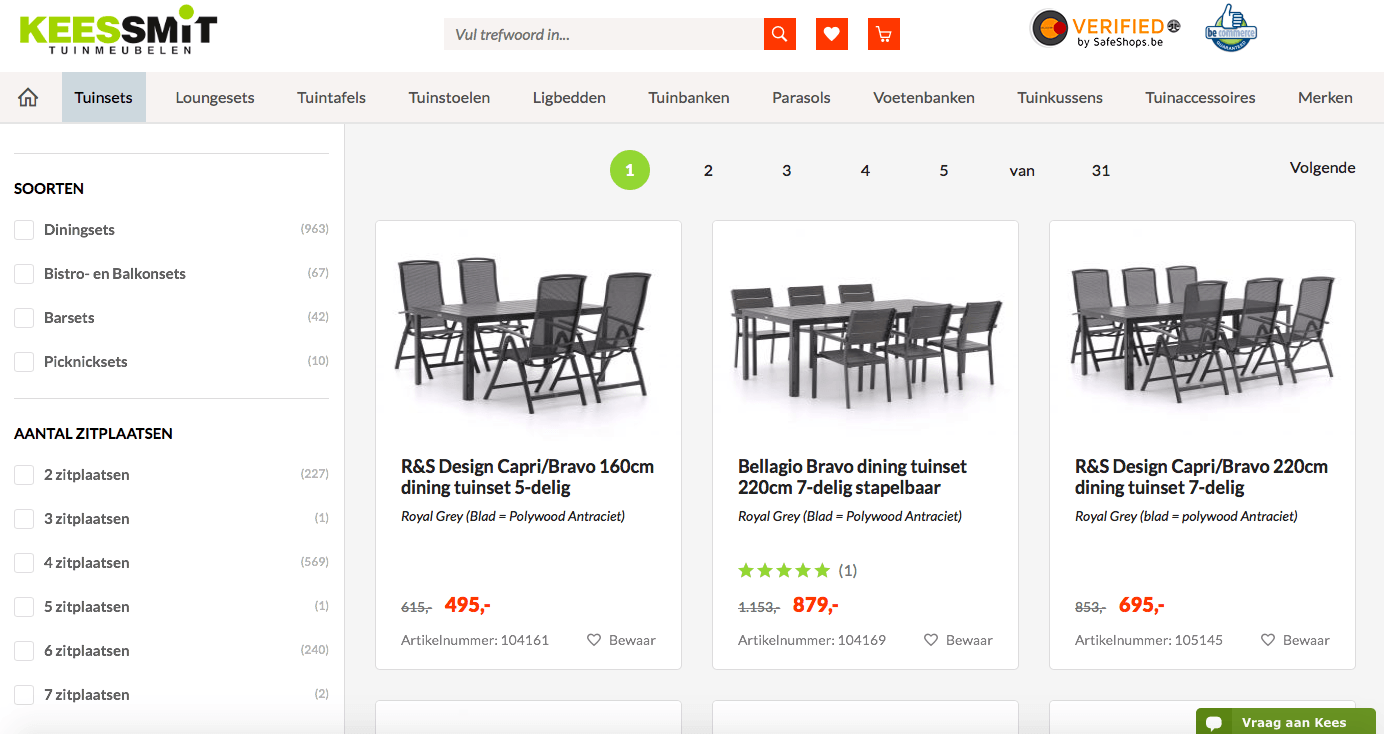The image size is (1384, 734).
Task: Jump to last page 31
Action: (x=1101, y=170)
